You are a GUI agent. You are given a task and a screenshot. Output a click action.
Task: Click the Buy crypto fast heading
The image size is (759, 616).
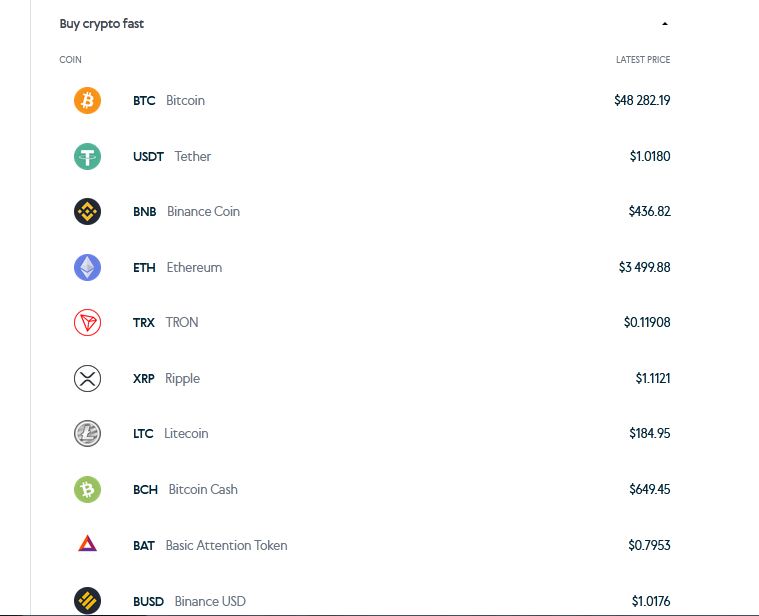click(102, 24)
